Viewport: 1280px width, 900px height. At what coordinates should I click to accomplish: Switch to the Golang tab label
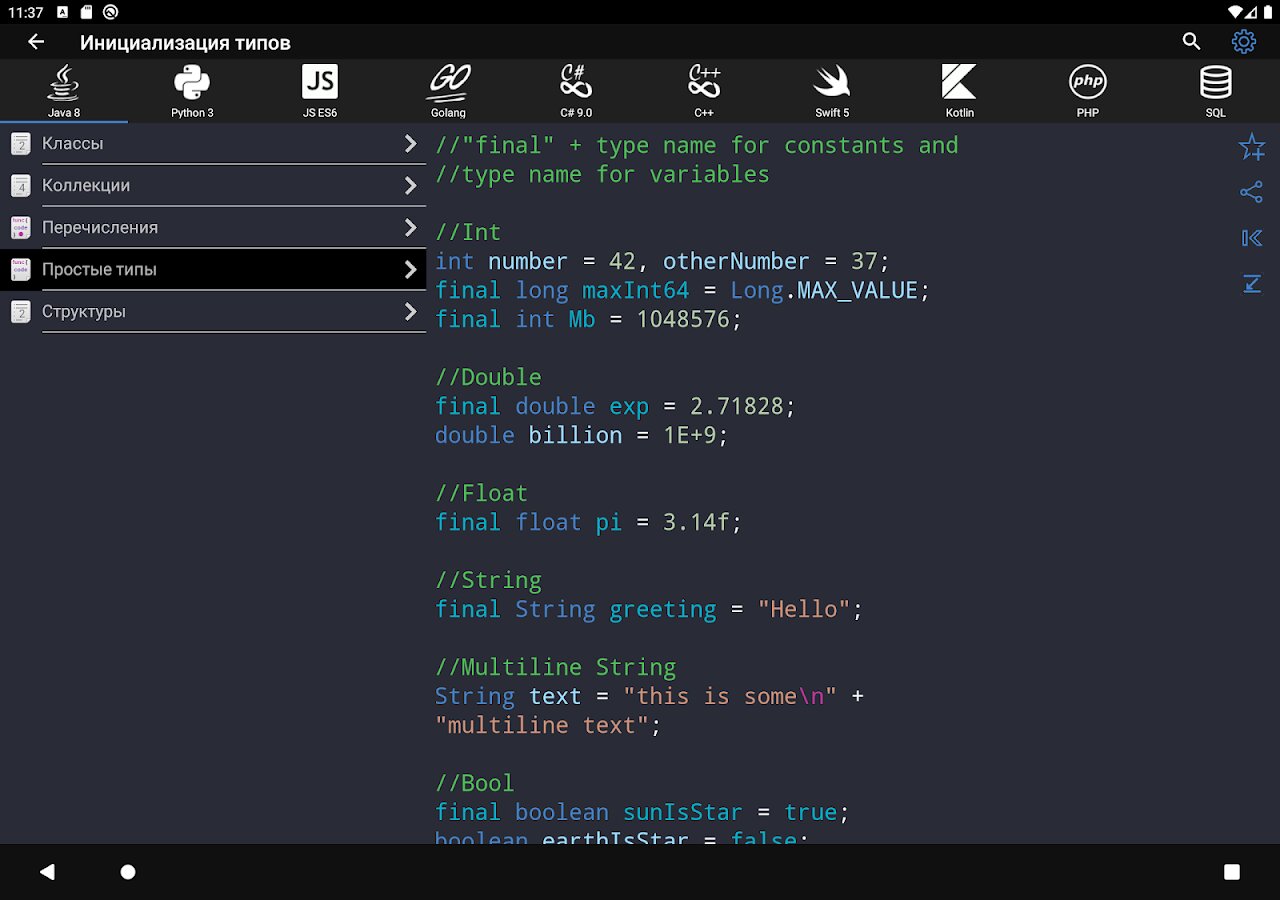click(448, 113)
